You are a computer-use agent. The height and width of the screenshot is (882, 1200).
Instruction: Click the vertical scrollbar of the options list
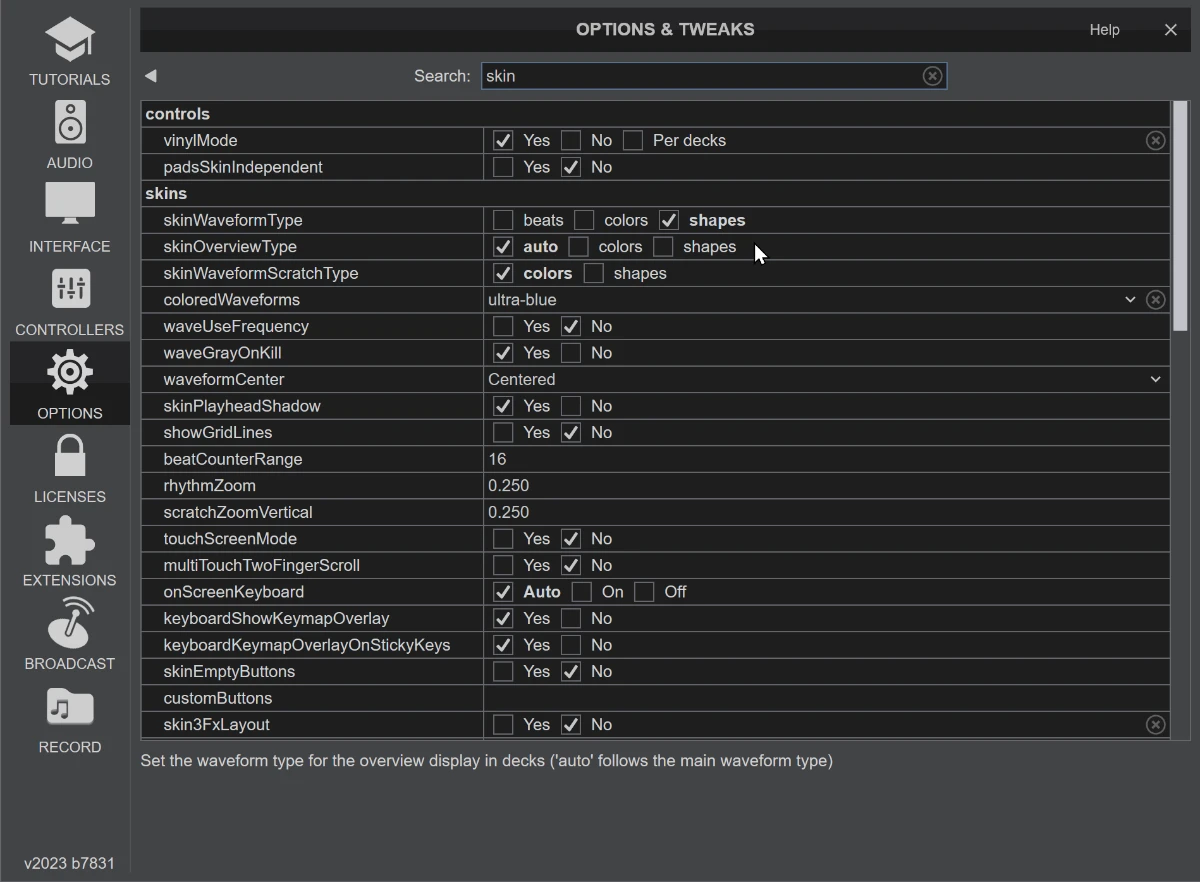[1180, 216]
